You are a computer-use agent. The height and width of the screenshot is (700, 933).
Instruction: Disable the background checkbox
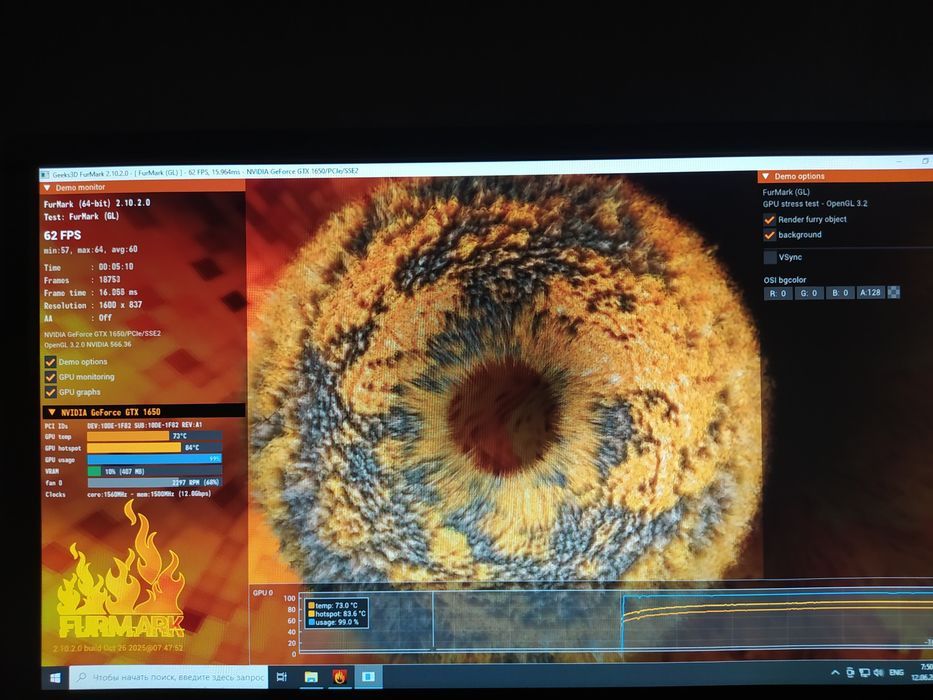point(769,235)
